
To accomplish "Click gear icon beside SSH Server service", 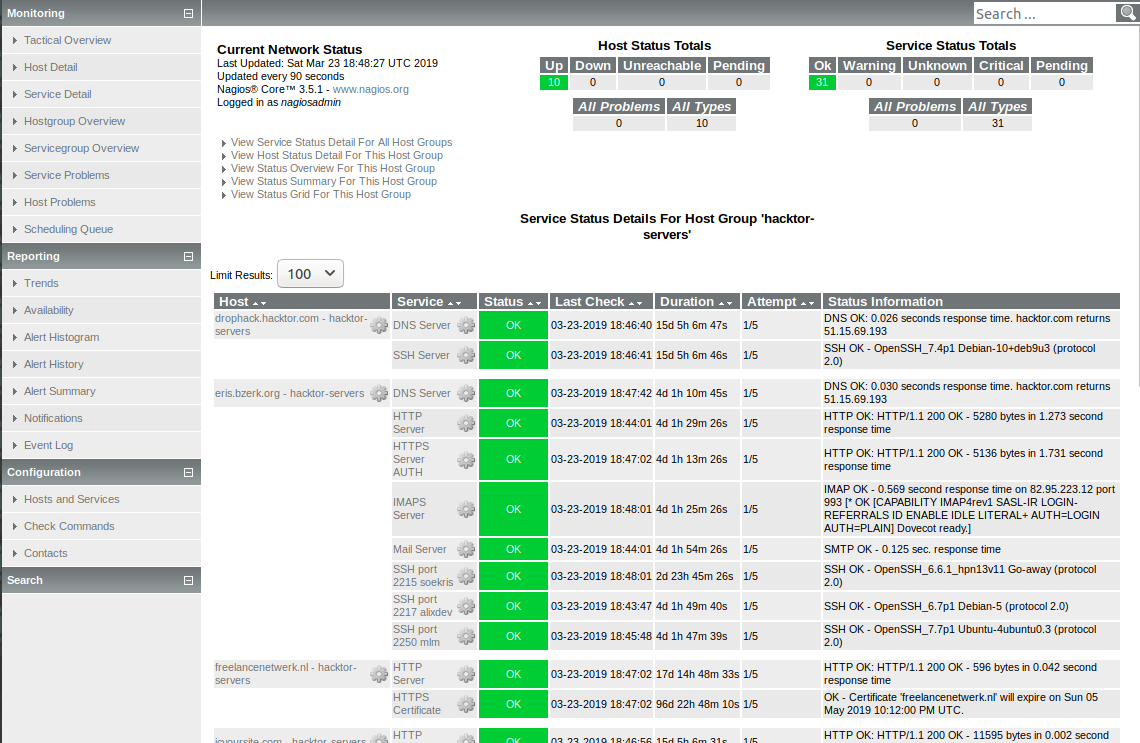I will tap(466, 355).
